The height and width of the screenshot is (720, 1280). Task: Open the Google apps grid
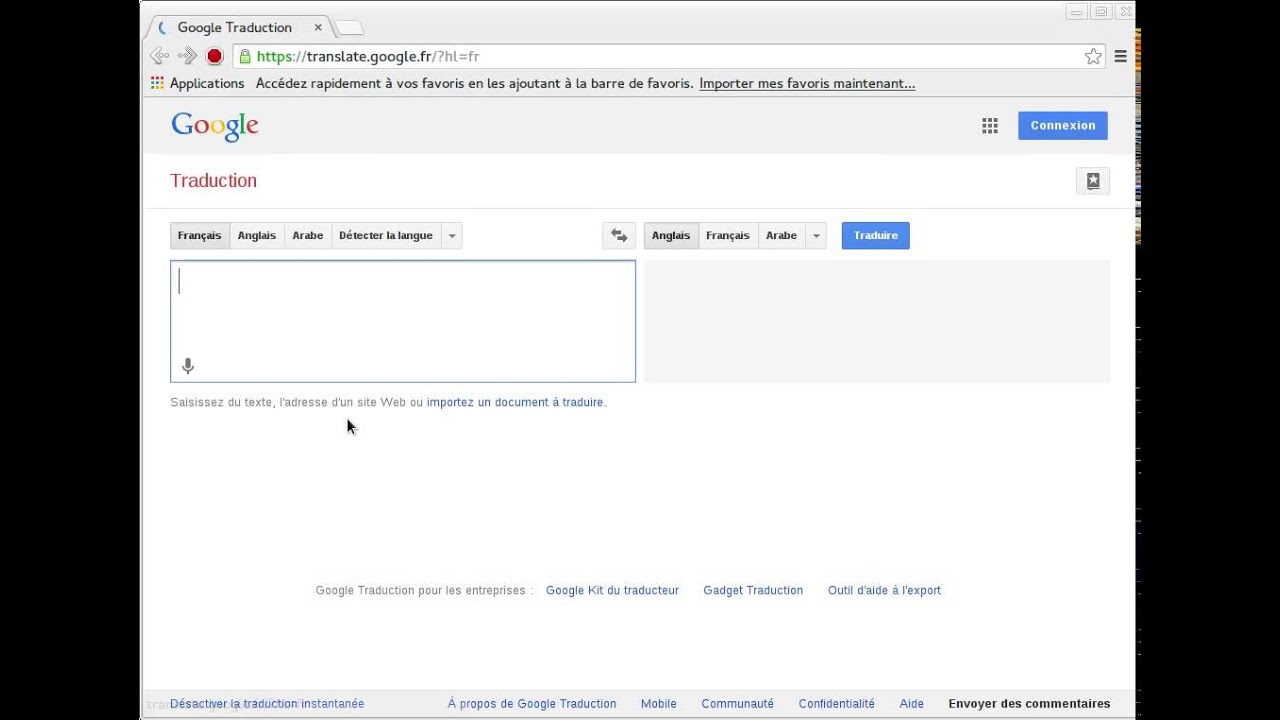coord(990,125)
